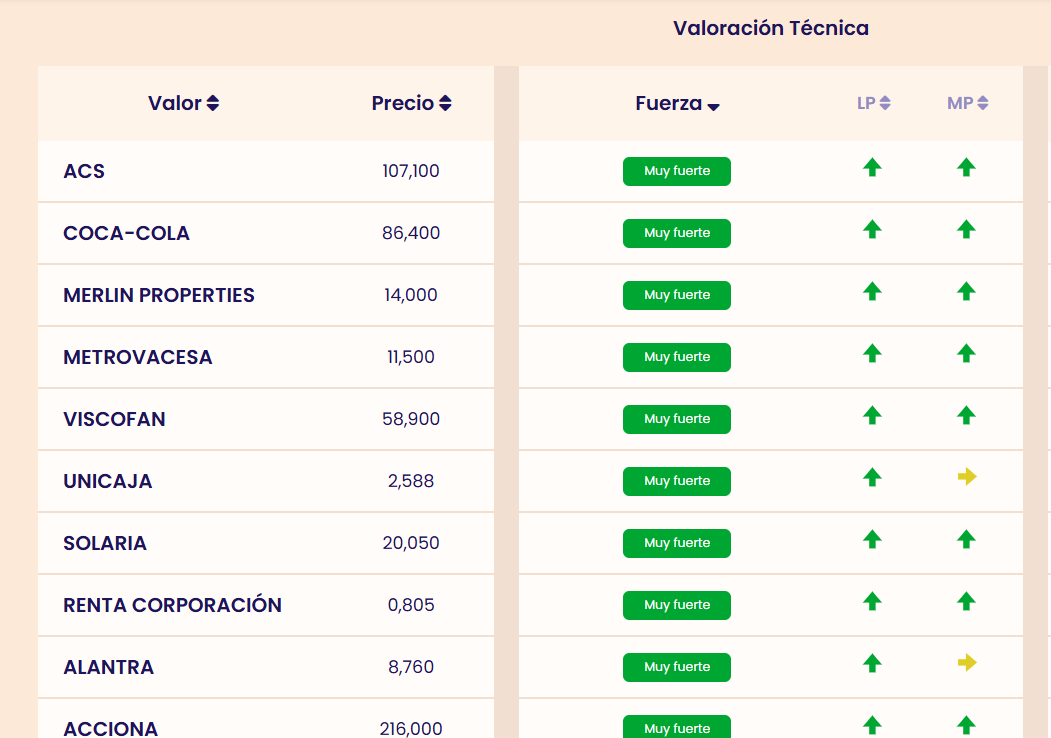Screen dimensions: 1051x738
Task: Click the LP arrow for MERLIN PROPERTIES
Action: coord(872,292)
